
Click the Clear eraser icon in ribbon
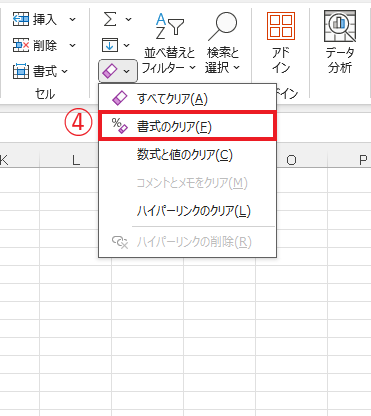tap(110, 71)
